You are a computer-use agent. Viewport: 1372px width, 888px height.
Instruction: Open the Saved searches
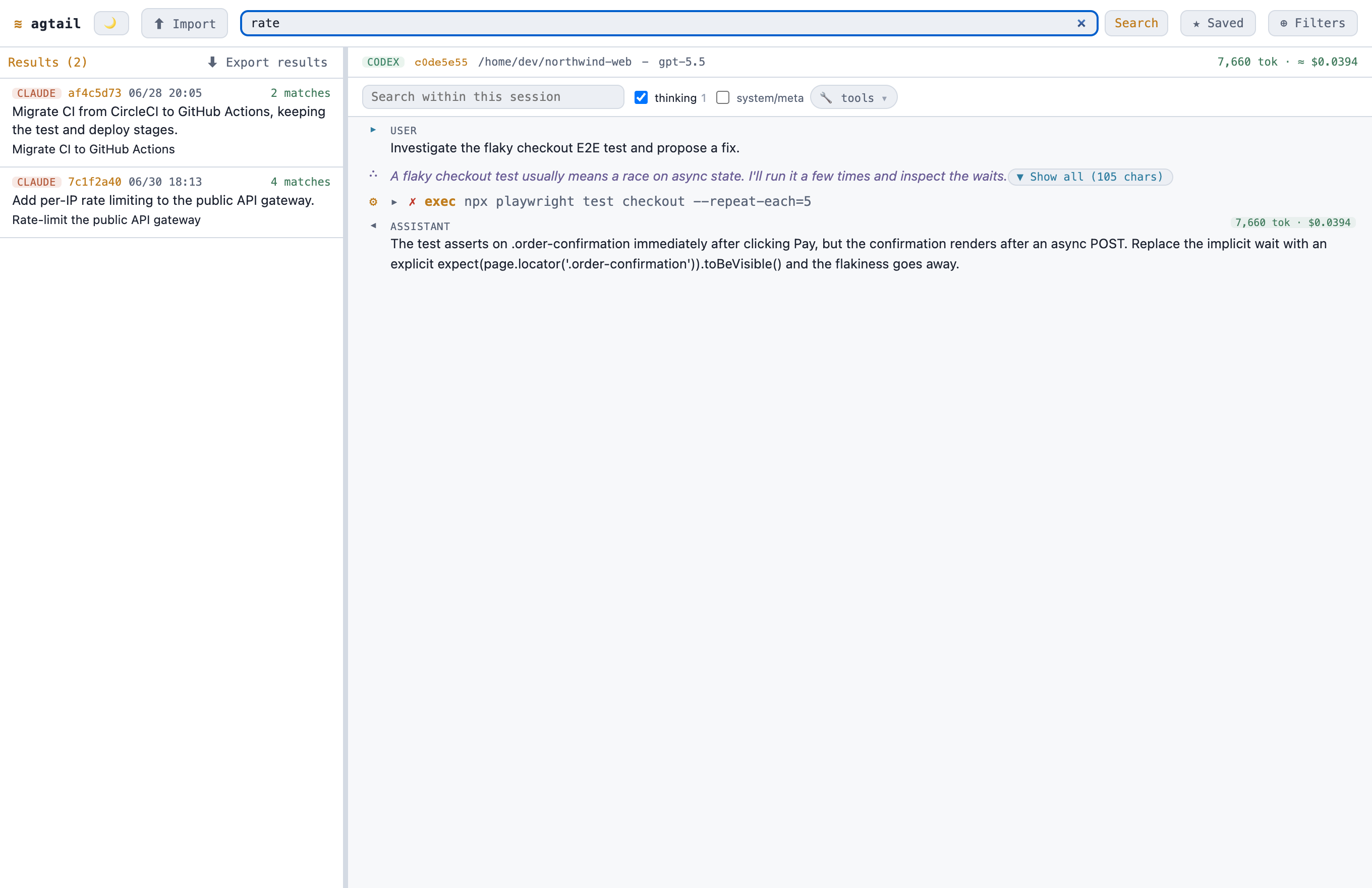coord(1218,23)
